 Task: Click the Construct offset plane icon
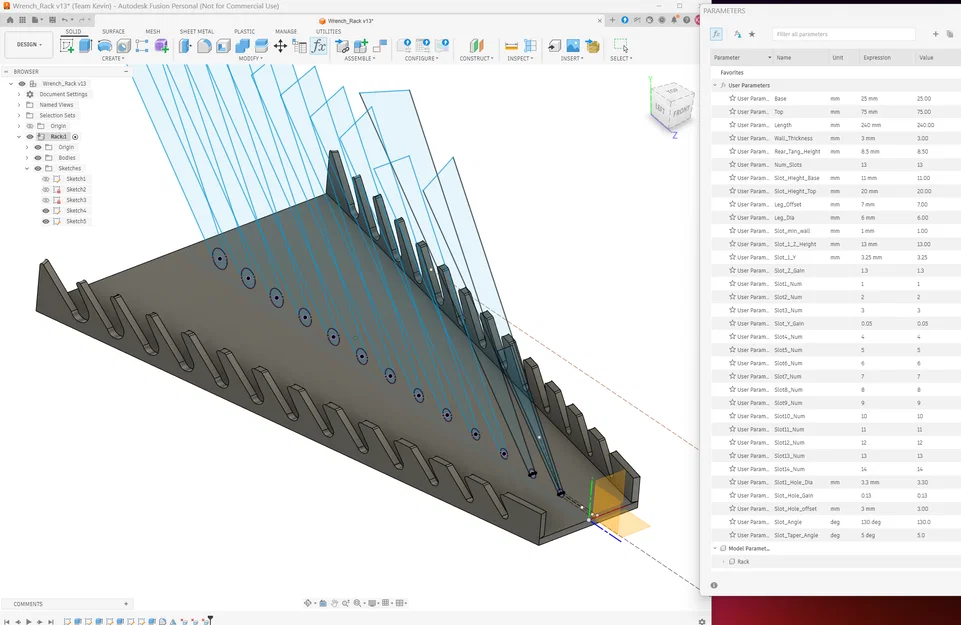click(x=476, y=46)
